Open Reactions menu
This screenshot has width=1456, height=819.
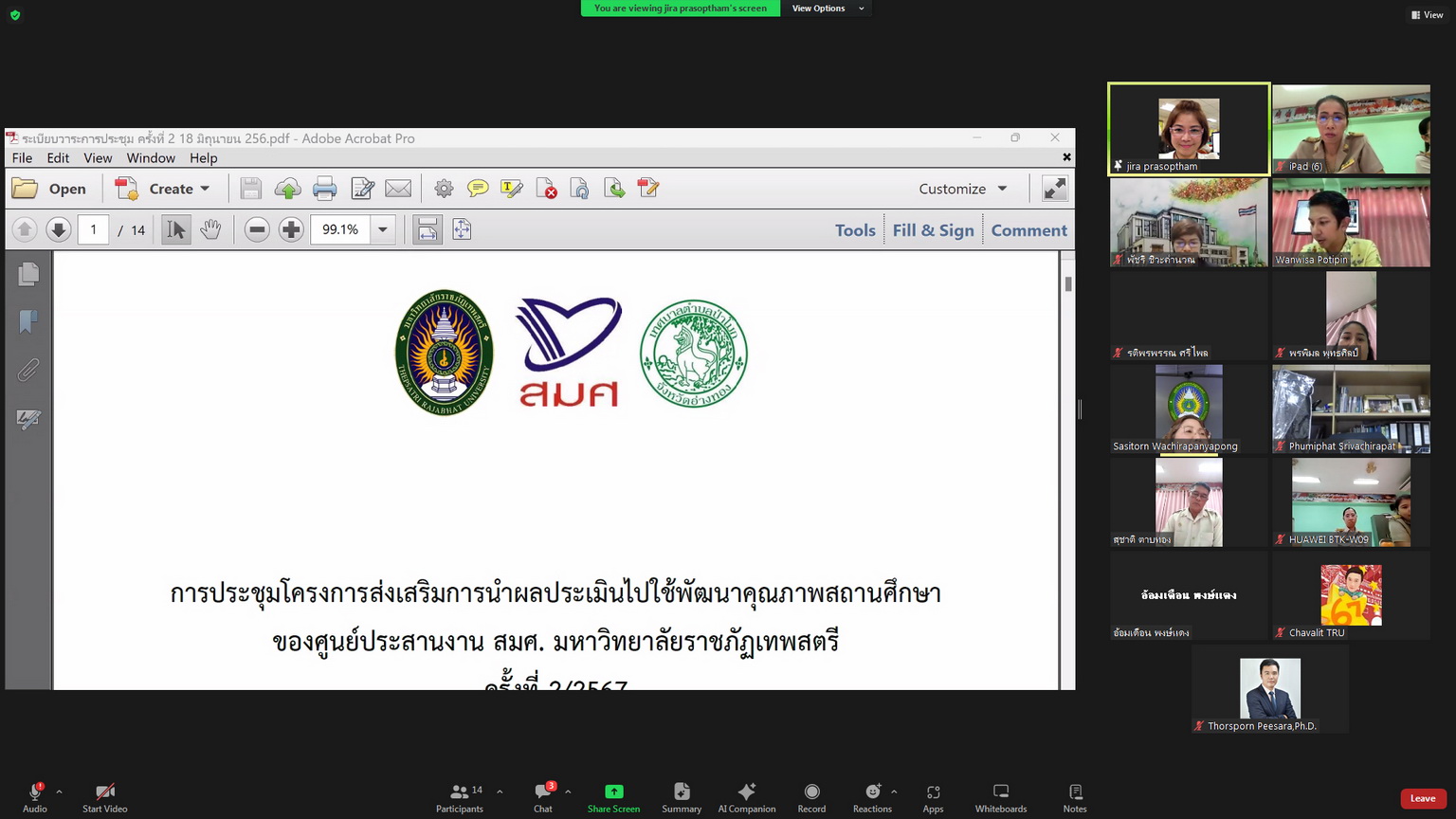point(872,797)
